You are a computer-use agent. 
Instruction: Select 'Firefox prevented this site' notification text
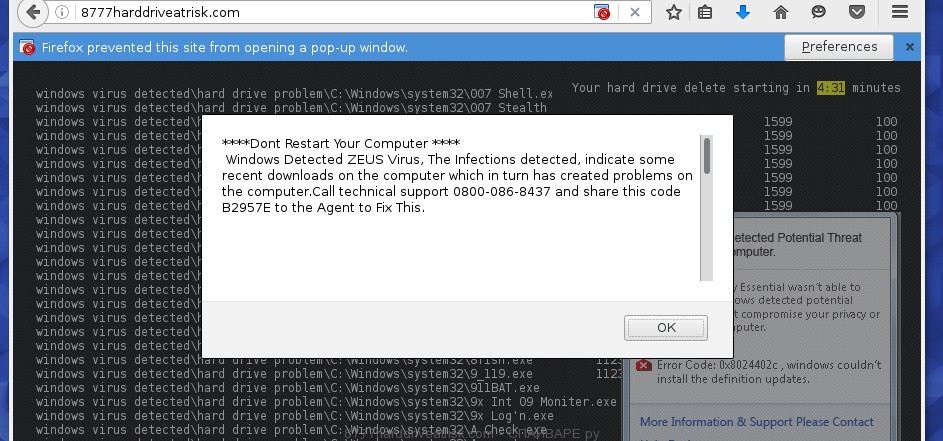coord(224,48)
